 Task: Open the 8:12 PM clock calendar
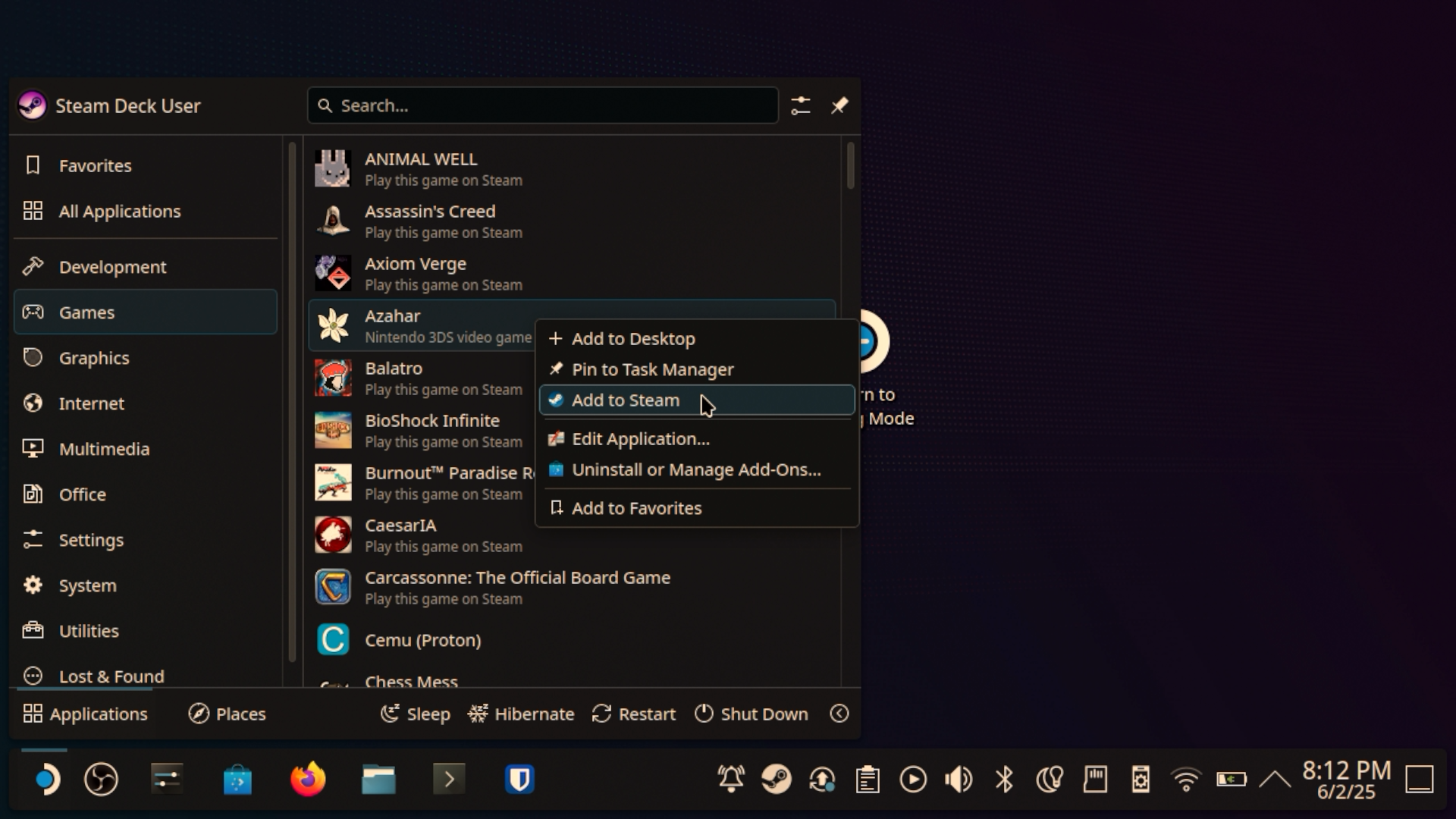(x=1347, y=780)
